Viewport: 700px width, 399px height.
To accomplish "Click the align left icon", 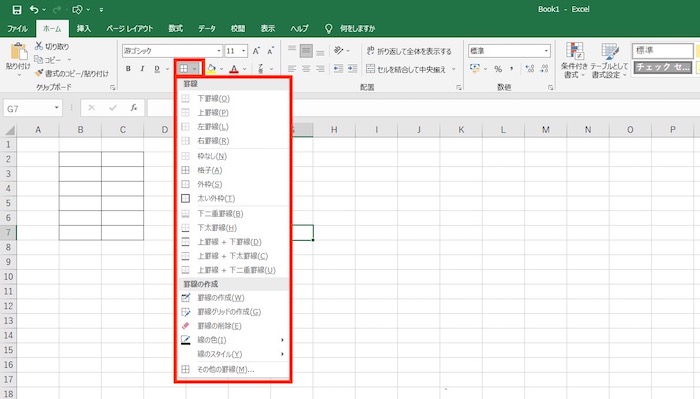I will pyautogui.click(x=292, y=69).
